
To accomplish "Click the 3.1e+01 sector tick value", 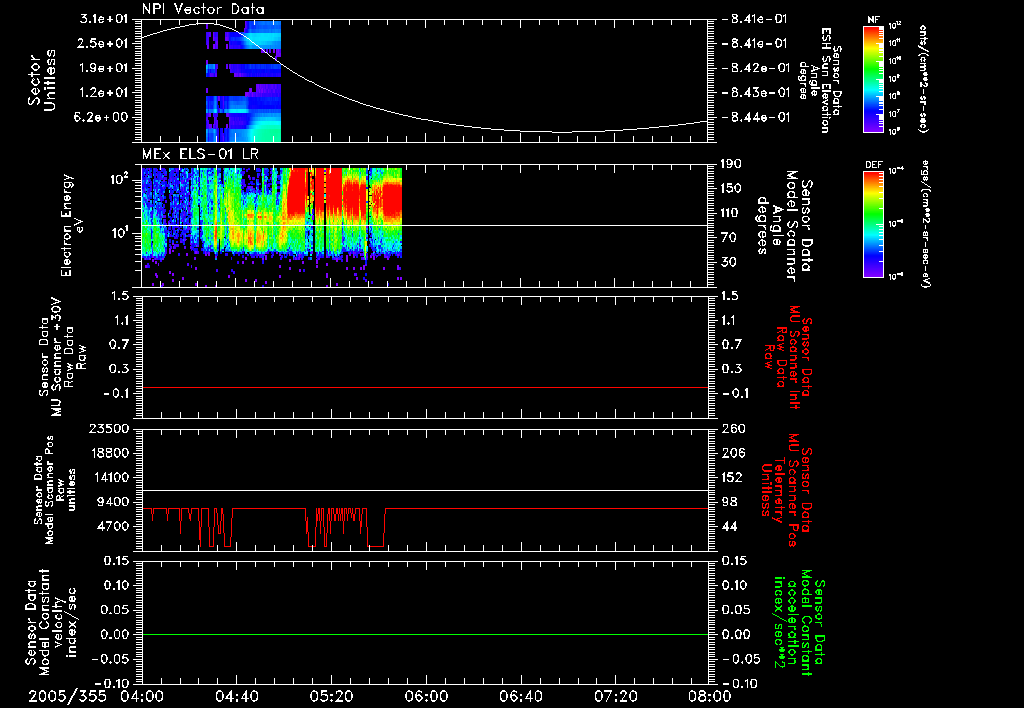I will click(x=104, y=18).
